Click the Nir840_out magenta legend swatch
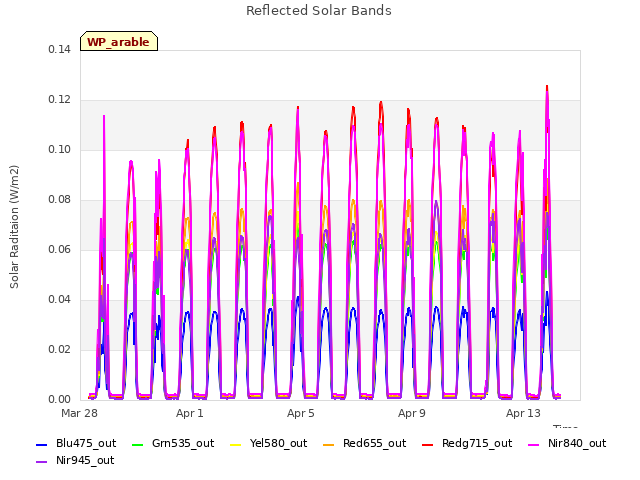 coord(533,444)
